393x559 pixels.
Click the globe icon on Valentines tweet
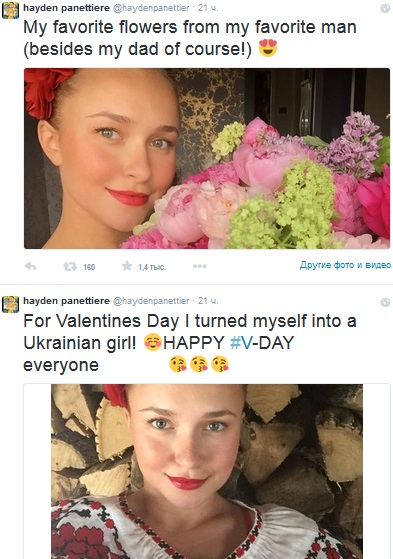pyautogui.click(x=385, y=302)
